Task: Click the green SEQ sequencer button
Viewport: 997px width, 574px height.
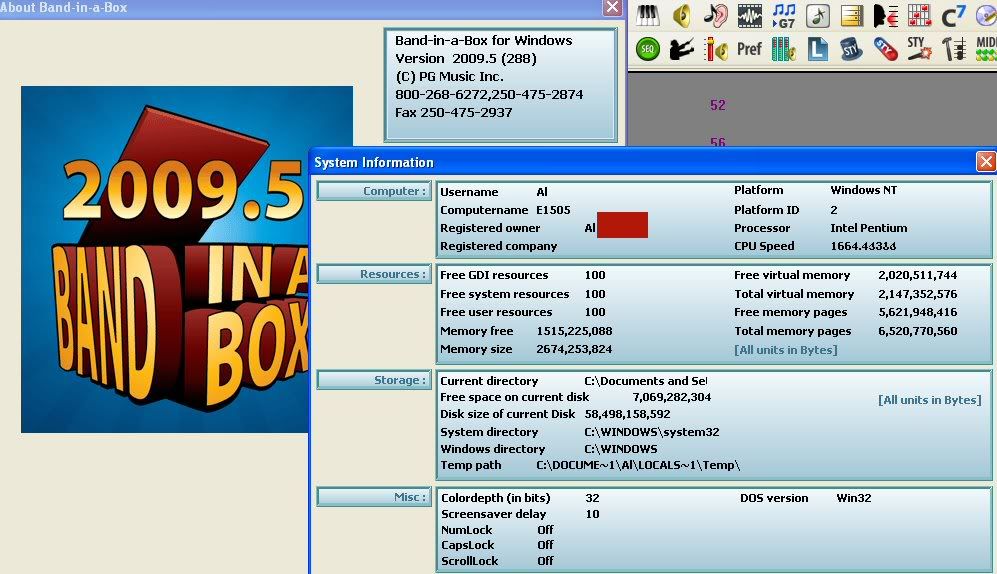Action: pyautogui.click(x=647, y=49)
